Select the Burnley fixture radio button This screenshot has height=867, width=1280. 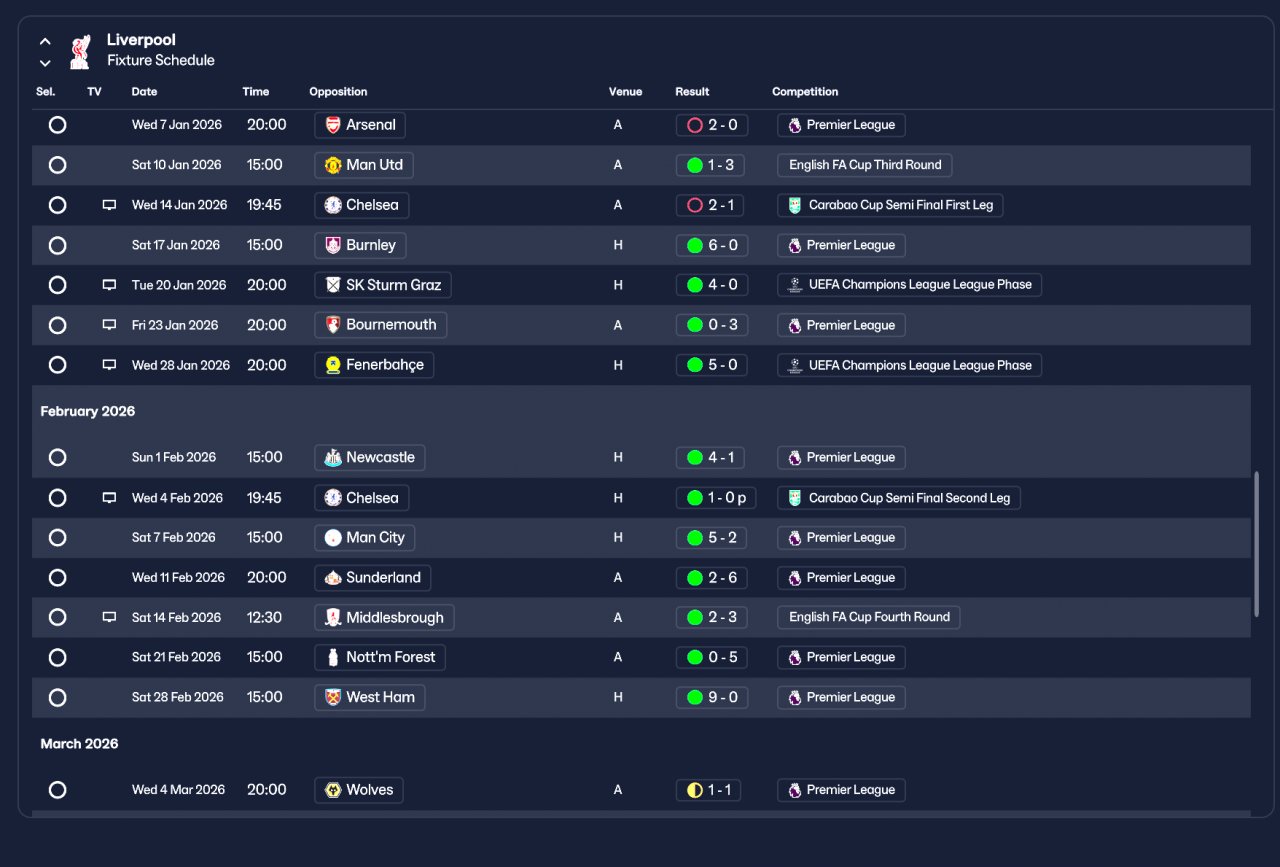tap(58, 245)
